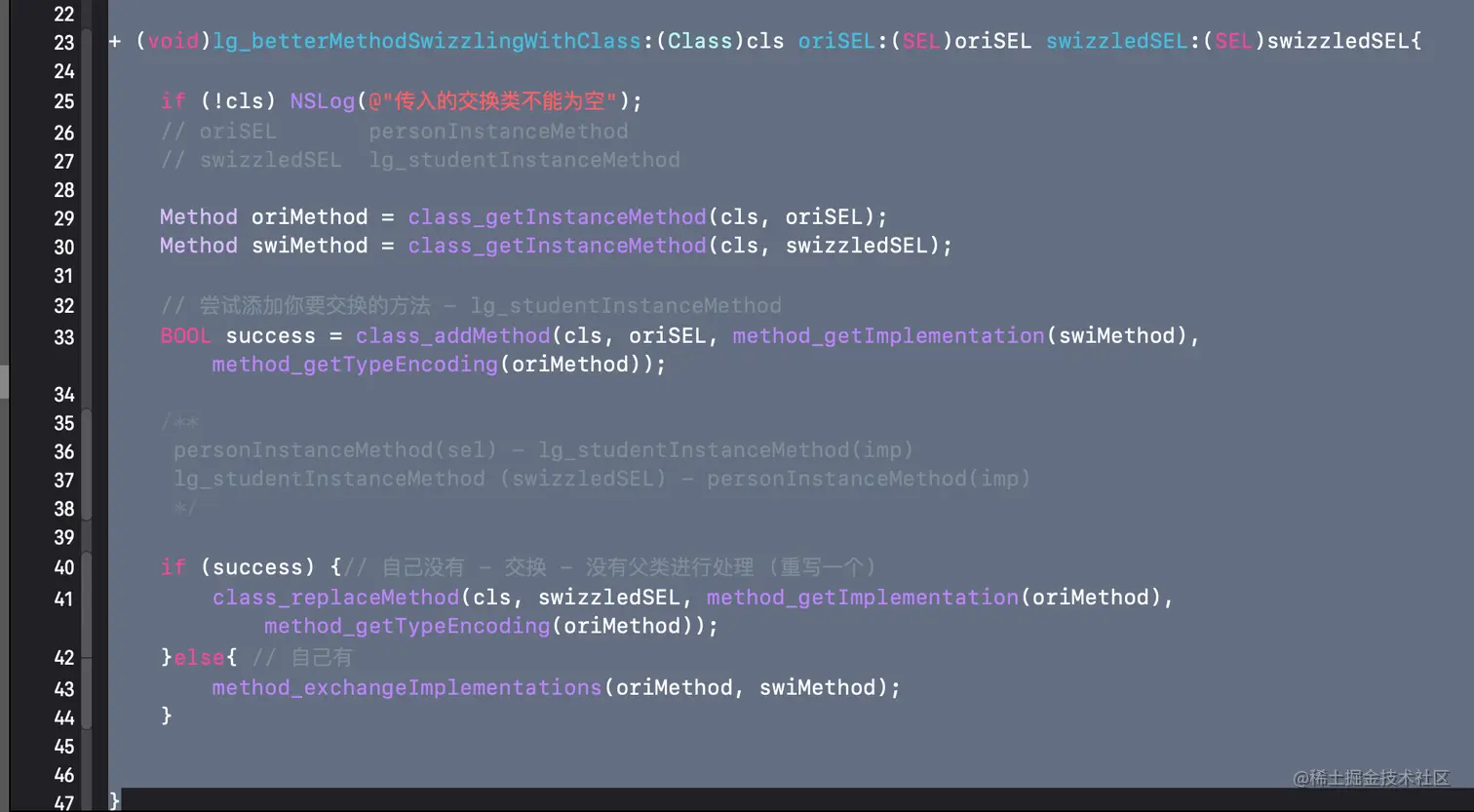This screenshot has height=812, width=1474.
Task: Click line number 25 in the gutter
Action: (63, 101)
